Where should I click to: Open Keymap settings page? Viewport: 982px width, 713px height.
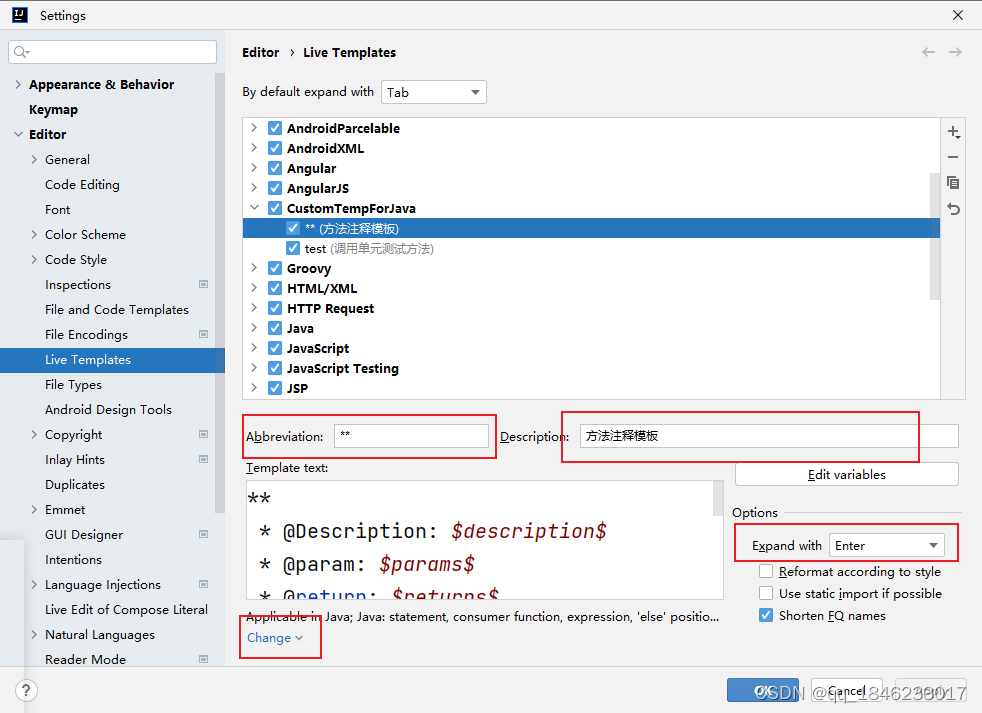pyautogui.click(x=53, y=110)
